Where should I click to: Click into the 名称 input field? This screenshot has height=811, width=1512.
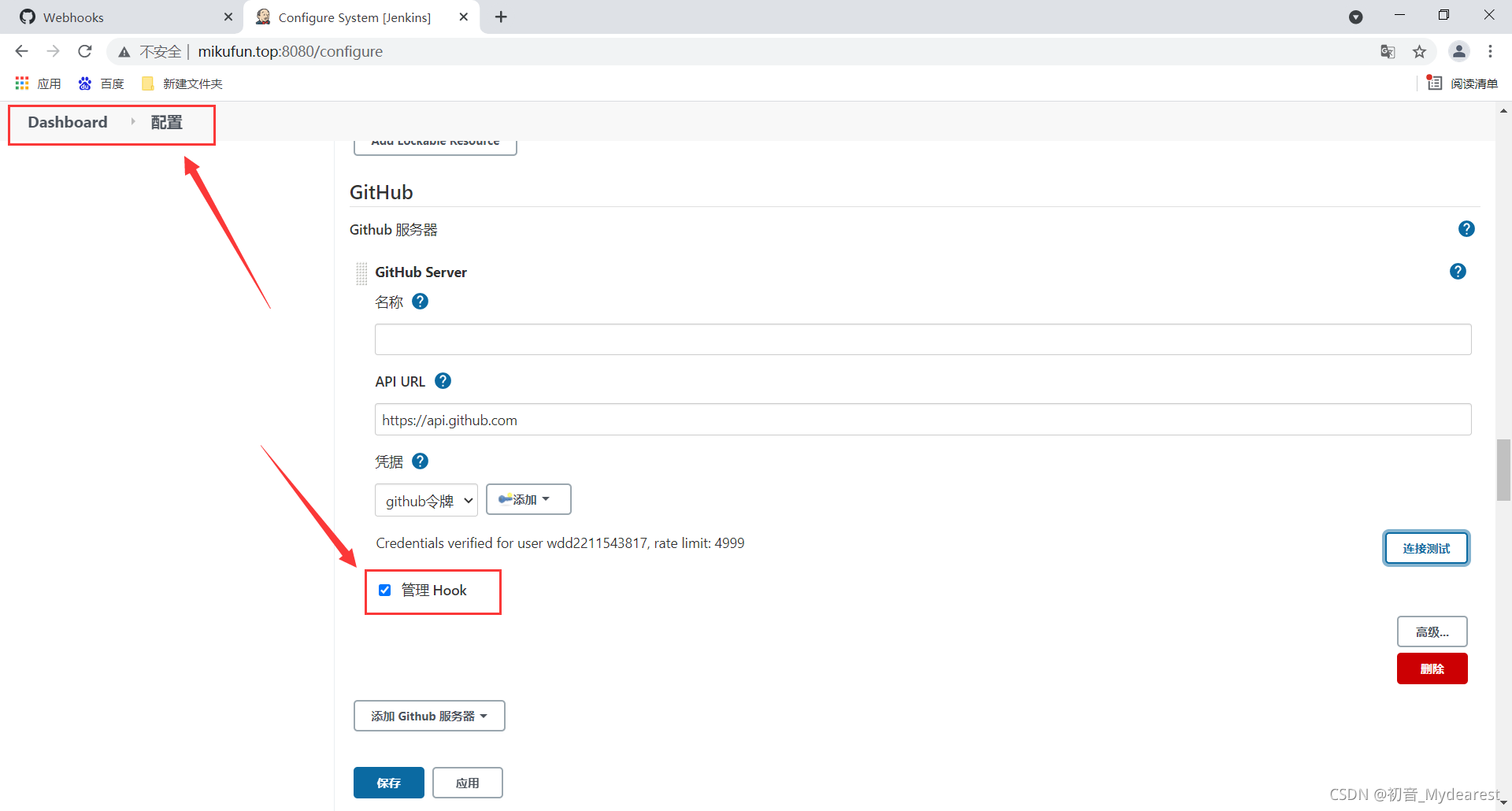(x=923, y=339)
